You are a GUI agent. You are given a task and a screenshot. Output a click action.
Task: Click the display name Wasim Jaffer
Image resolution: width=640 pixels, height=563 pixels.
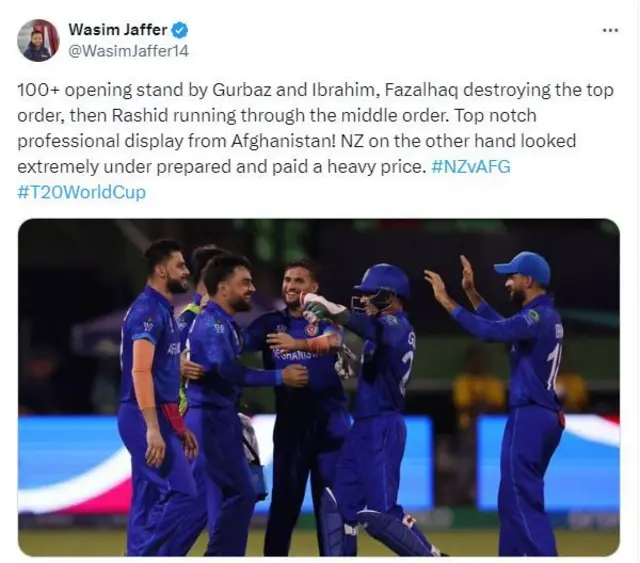click(118, 30)
